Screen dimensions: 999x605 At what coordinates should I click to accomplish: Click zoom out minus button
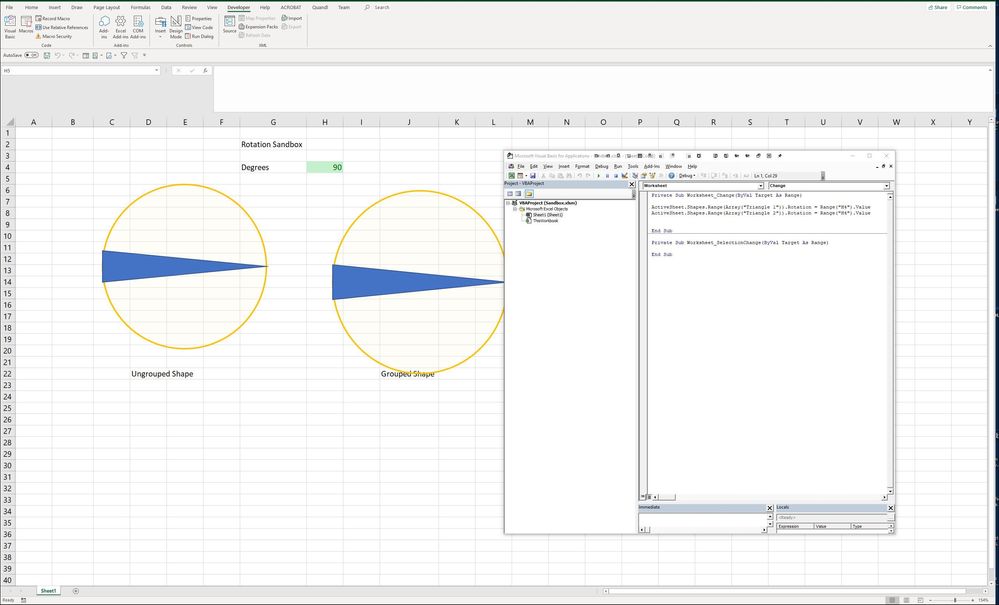coord(932,600)
